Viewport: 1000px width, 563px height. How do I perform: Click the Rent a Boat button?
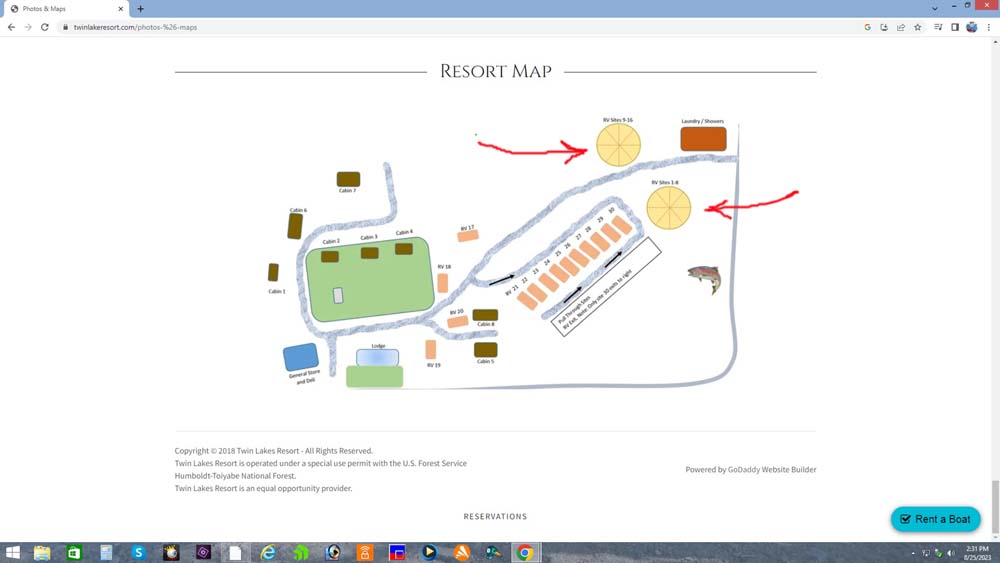(935, 519)
